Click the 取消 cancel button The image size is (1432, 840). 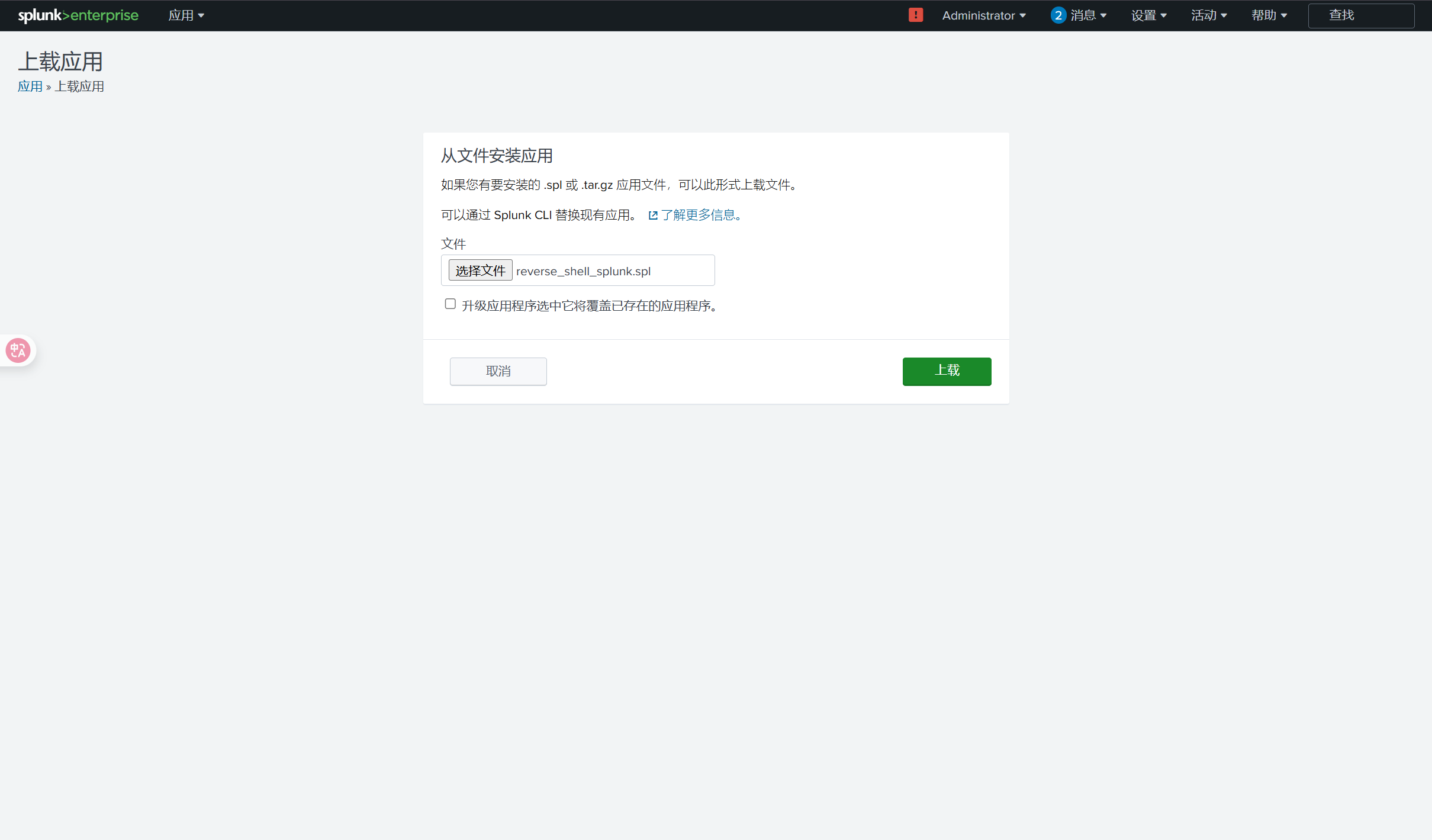click(498, 371)
